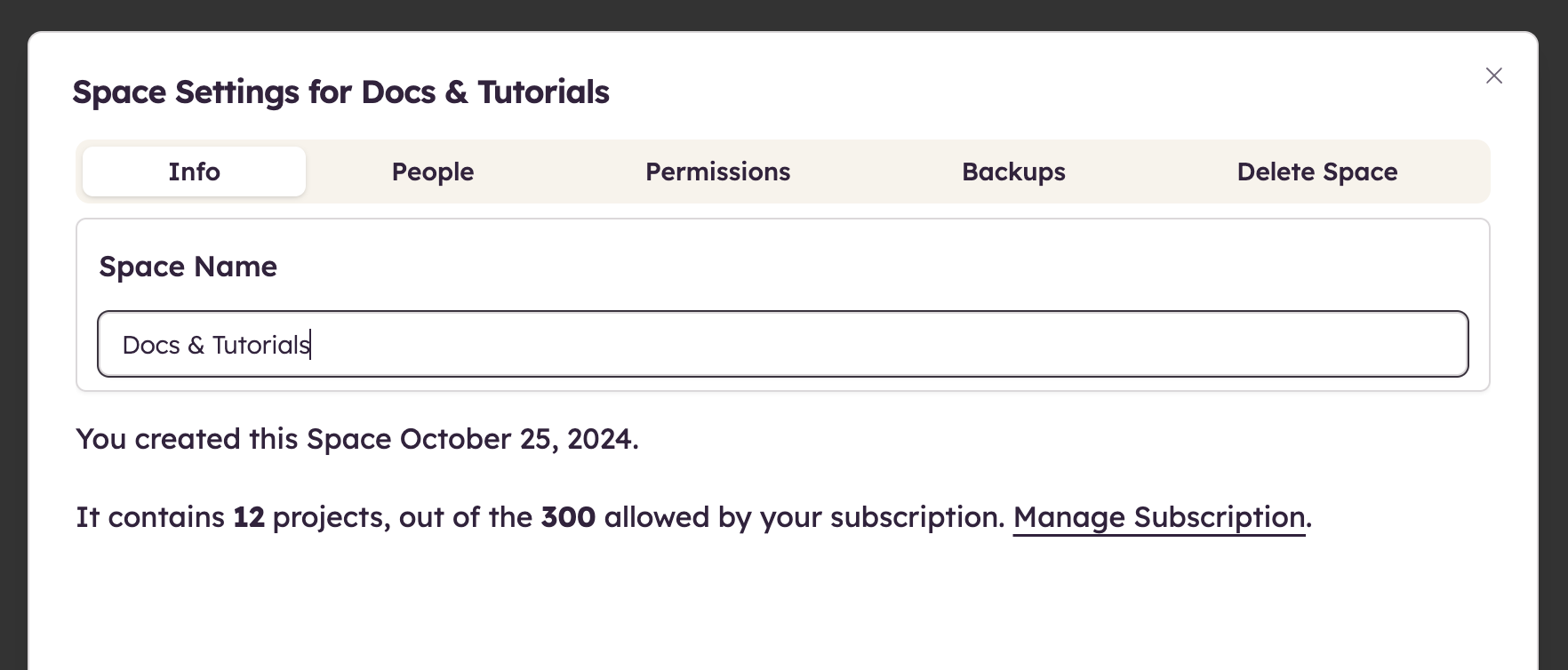
Task: Open the People tab
Action: coord(433,171)
